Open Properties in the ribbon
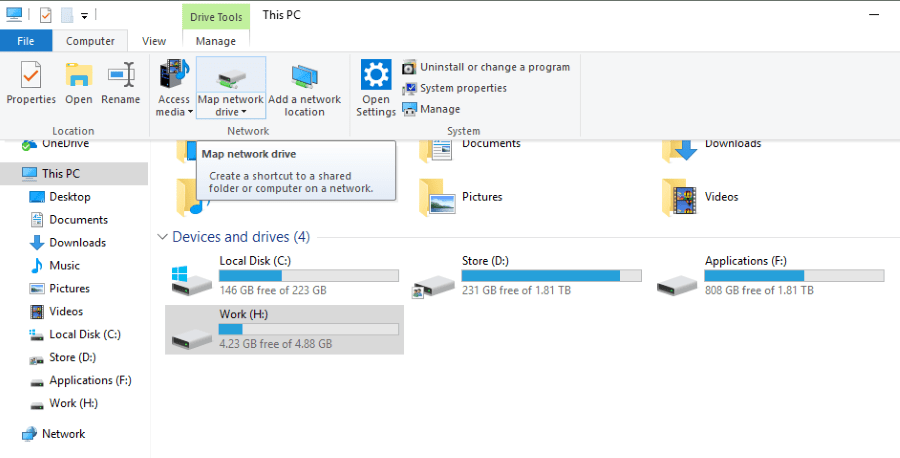Image resolution: width=900 pixels, height=458 pixels. (x=31, y=83)
